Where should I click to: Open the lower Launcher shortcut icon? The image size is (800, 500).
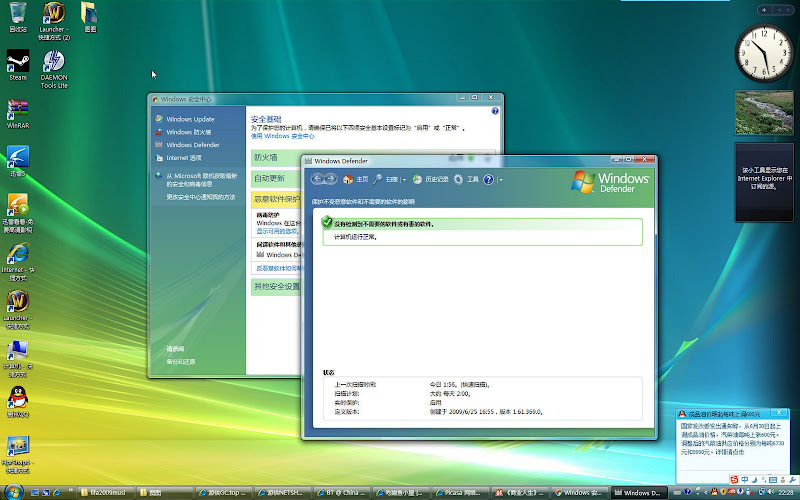click(x=18, y=310)
